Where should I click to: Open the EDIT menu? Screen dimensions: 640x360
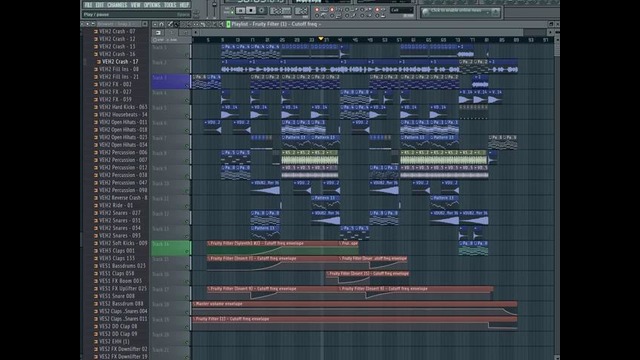coord(100,5)
